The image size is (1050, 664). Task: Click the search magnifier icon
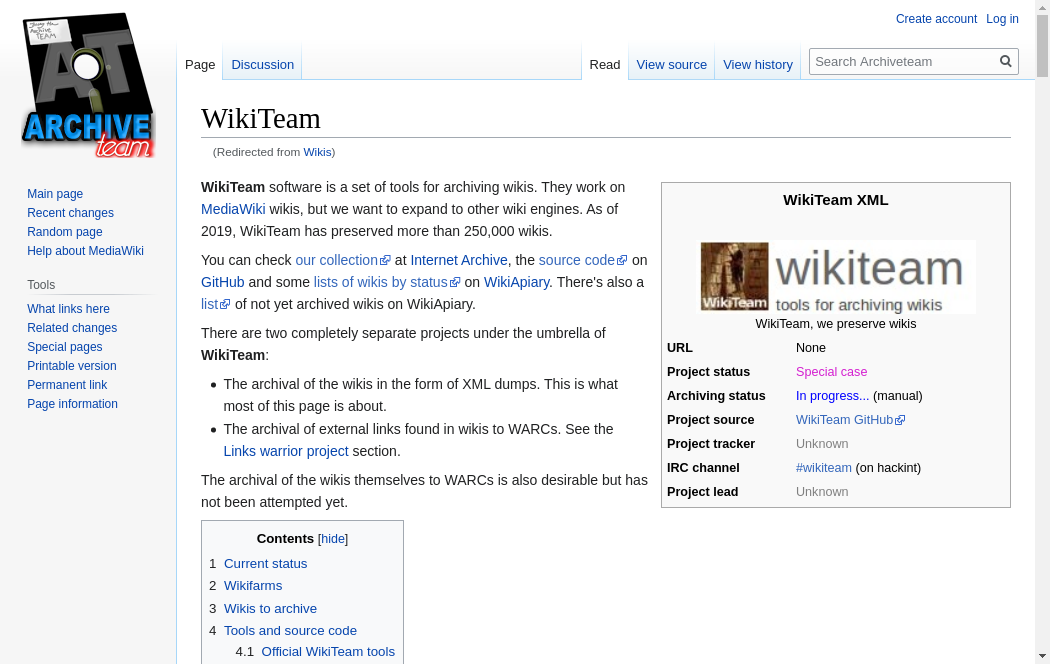1006,61
